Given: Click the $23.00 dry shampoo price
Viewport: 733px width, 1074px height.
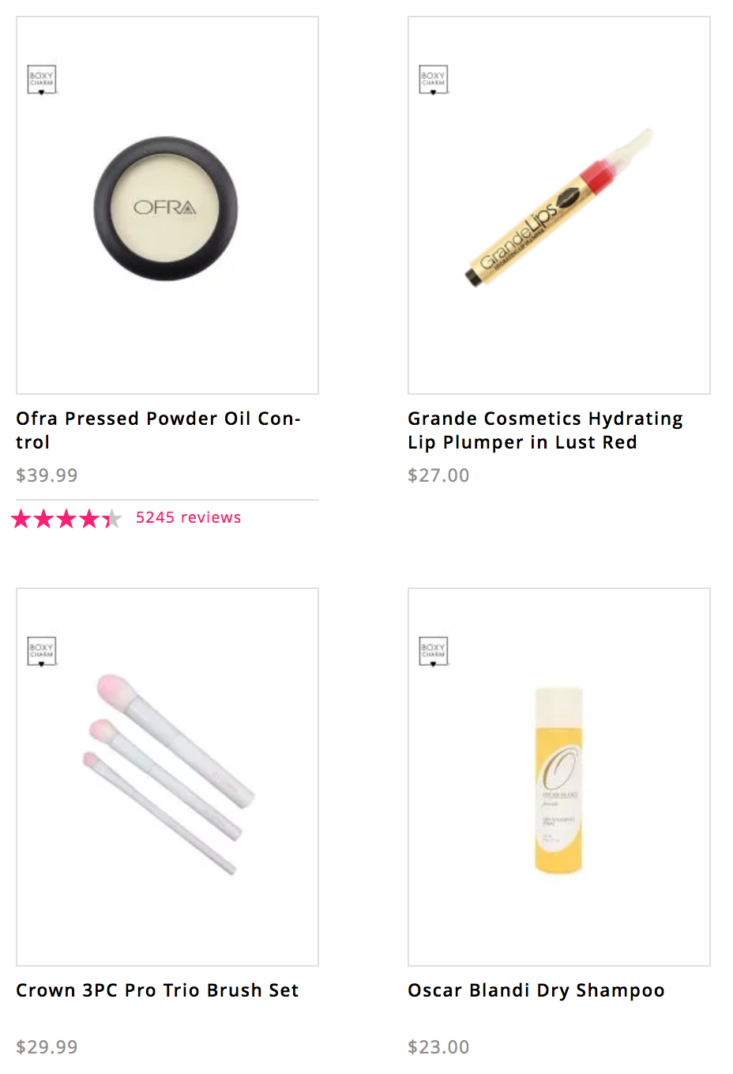Looking at the screenshot, I should (438, 1047).
